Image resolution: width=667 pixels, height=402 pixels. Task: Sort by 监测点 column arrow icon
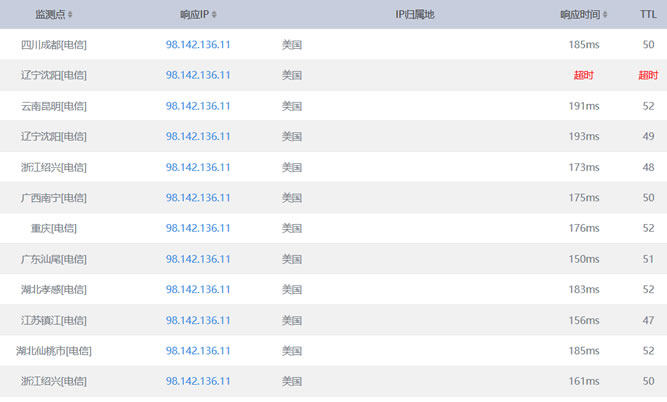click(70, 15)
